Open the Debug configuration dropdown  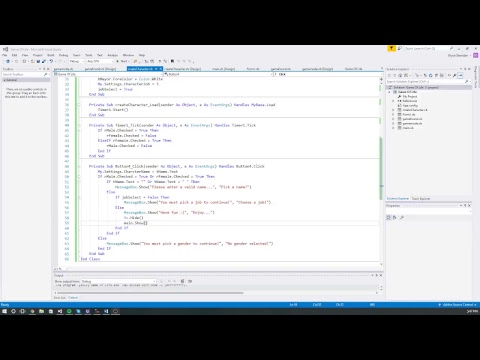(76, 61)
